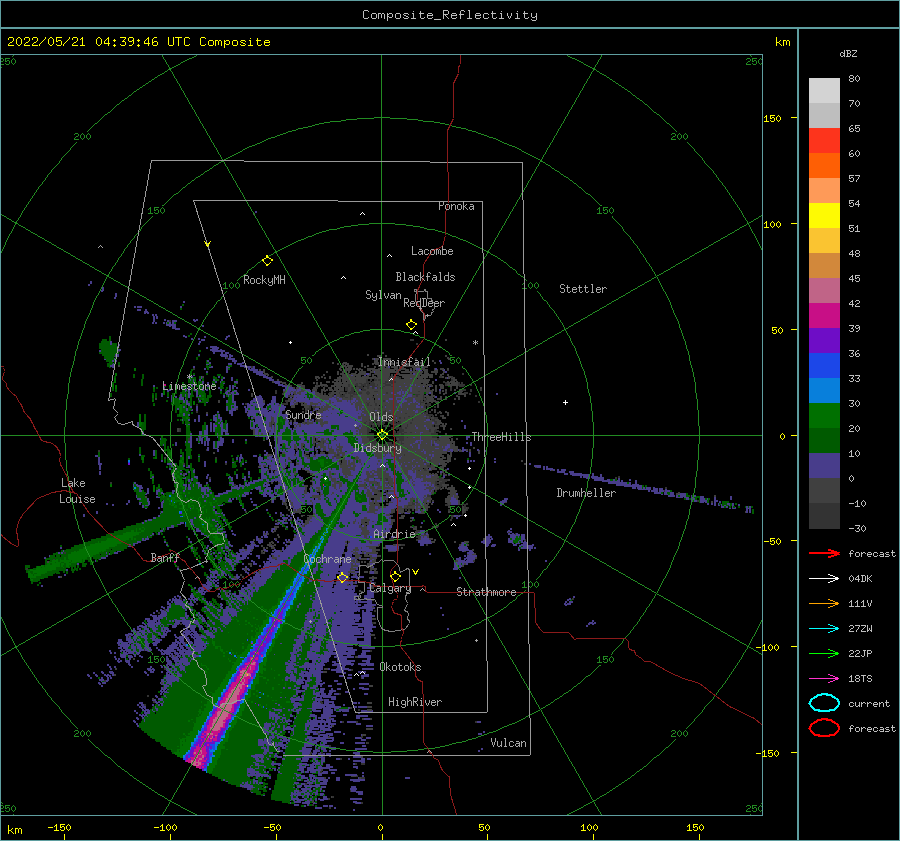Viewport: 900px width, 841px height.
Task: Click the cyan current ellipse icon
Action: [824, 703]
